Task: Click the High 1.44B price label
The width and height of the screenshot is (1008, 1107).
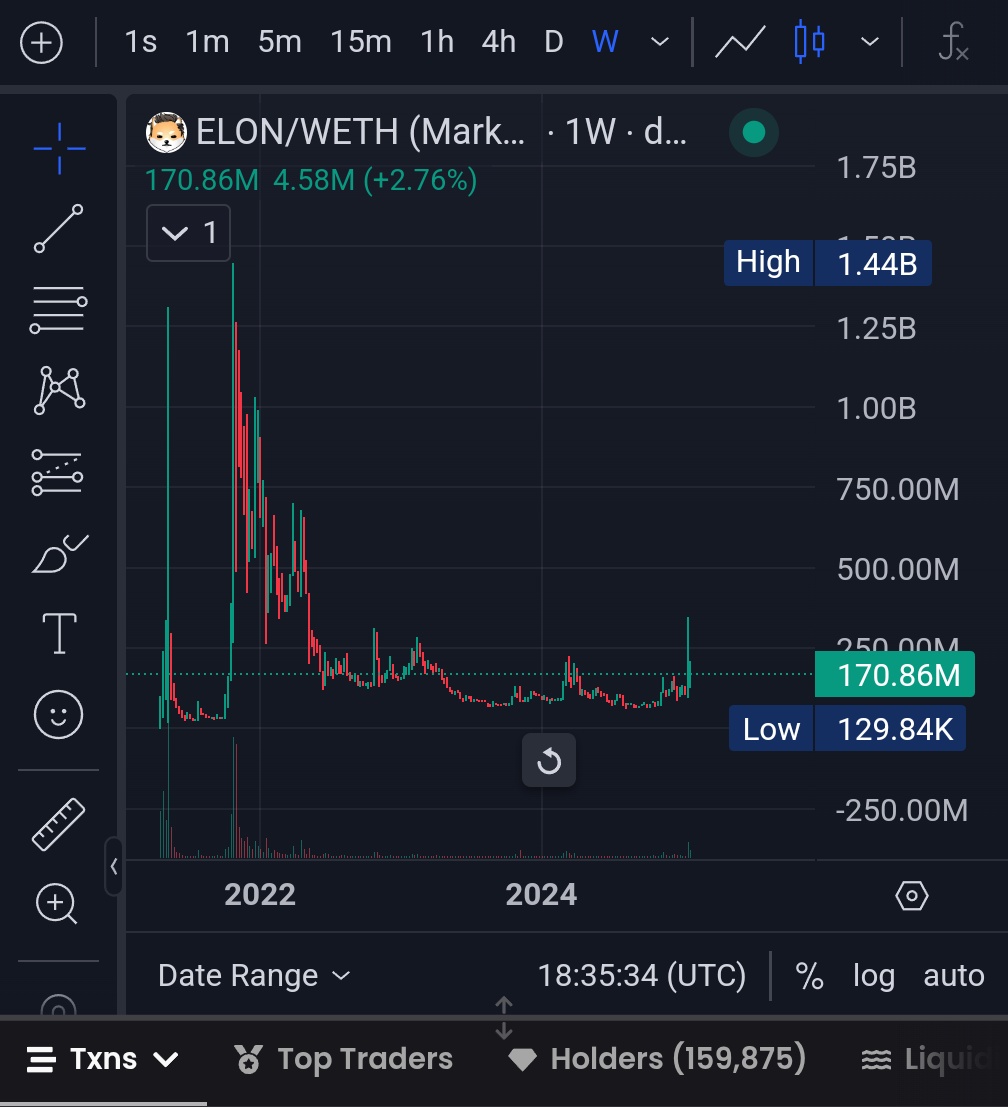Action: (827, 263)
